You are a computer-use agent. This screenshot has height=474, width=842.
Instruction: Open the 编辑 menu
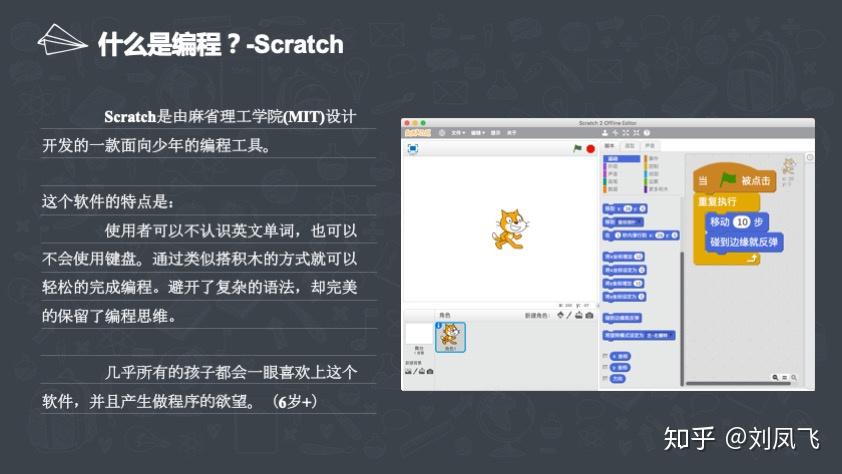pos(477,133)
